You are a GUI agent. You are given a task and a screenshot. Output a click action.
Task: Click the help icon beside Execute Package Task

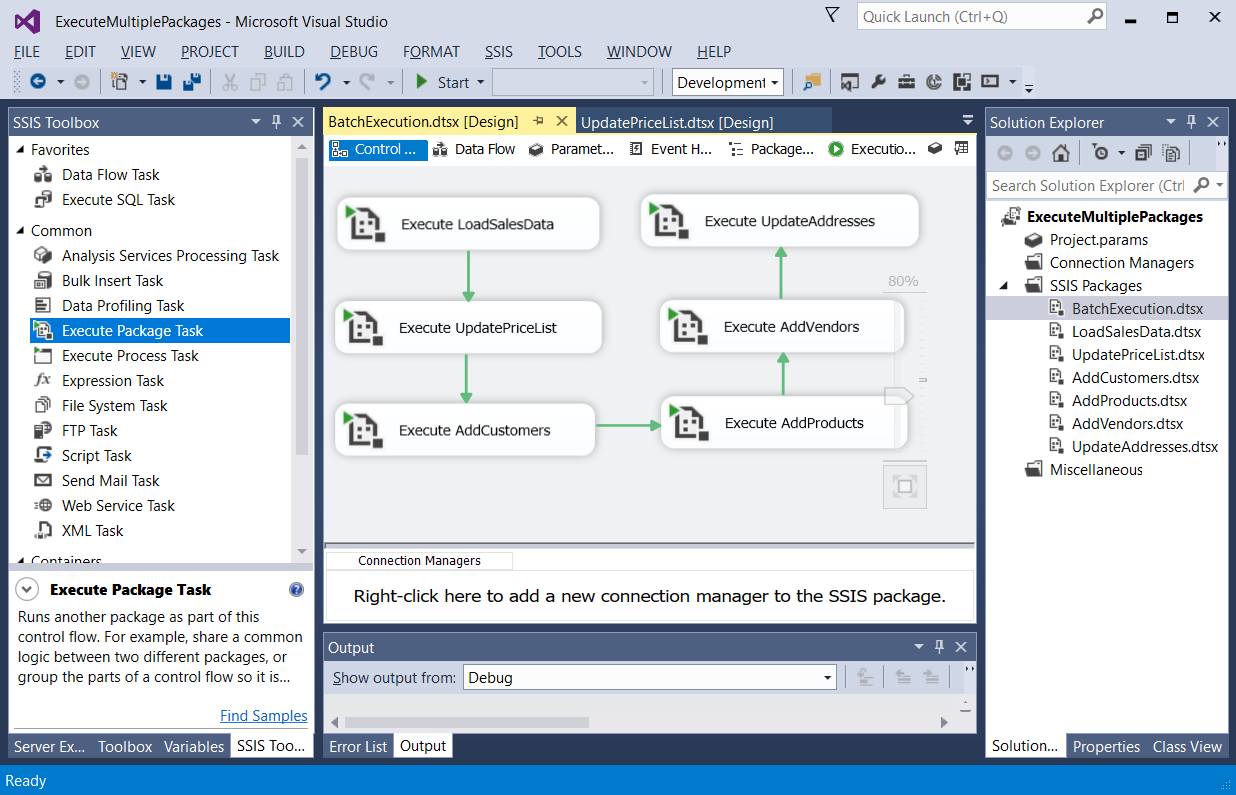click(296, 589)
